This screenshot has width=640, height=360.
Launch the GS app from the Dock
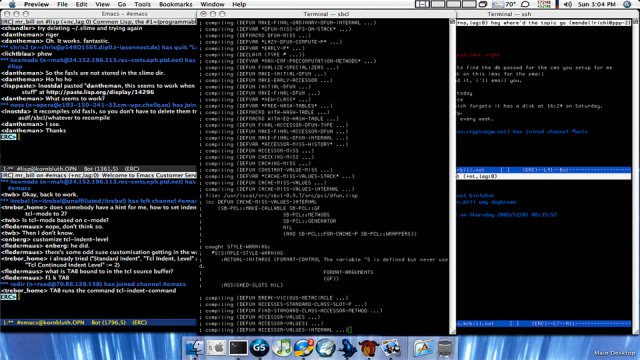tap(260, 348)
